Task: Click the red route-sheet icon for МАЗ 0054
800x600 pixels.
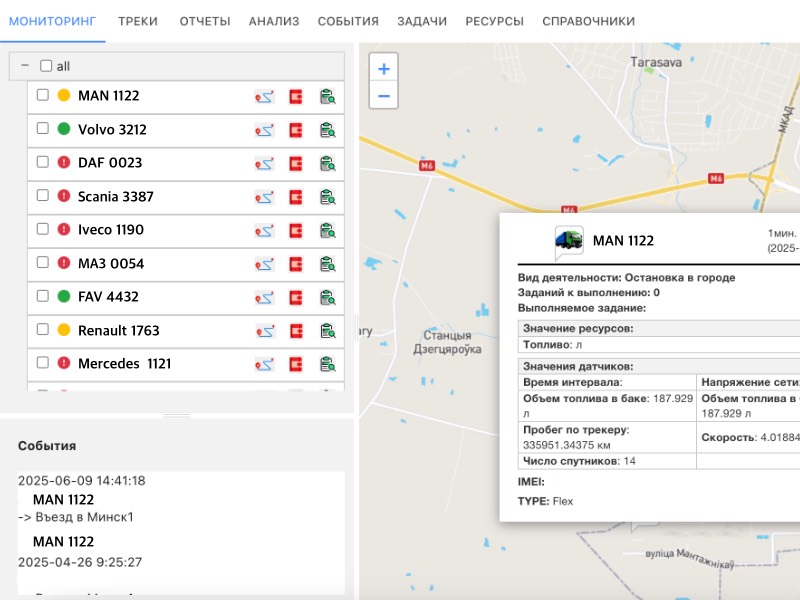Action: (295, 263)
